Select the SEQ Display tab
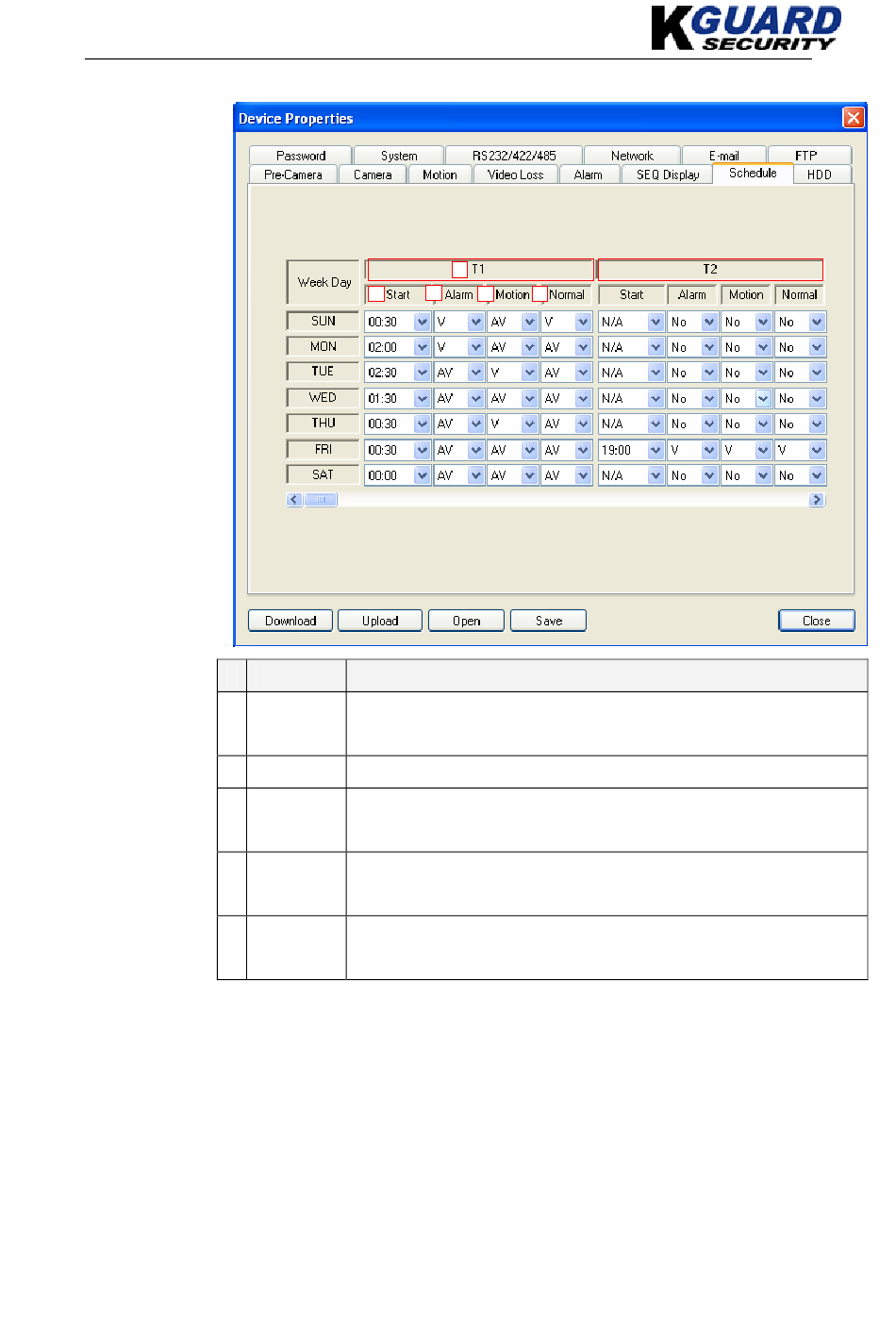 tap(668, 174)
